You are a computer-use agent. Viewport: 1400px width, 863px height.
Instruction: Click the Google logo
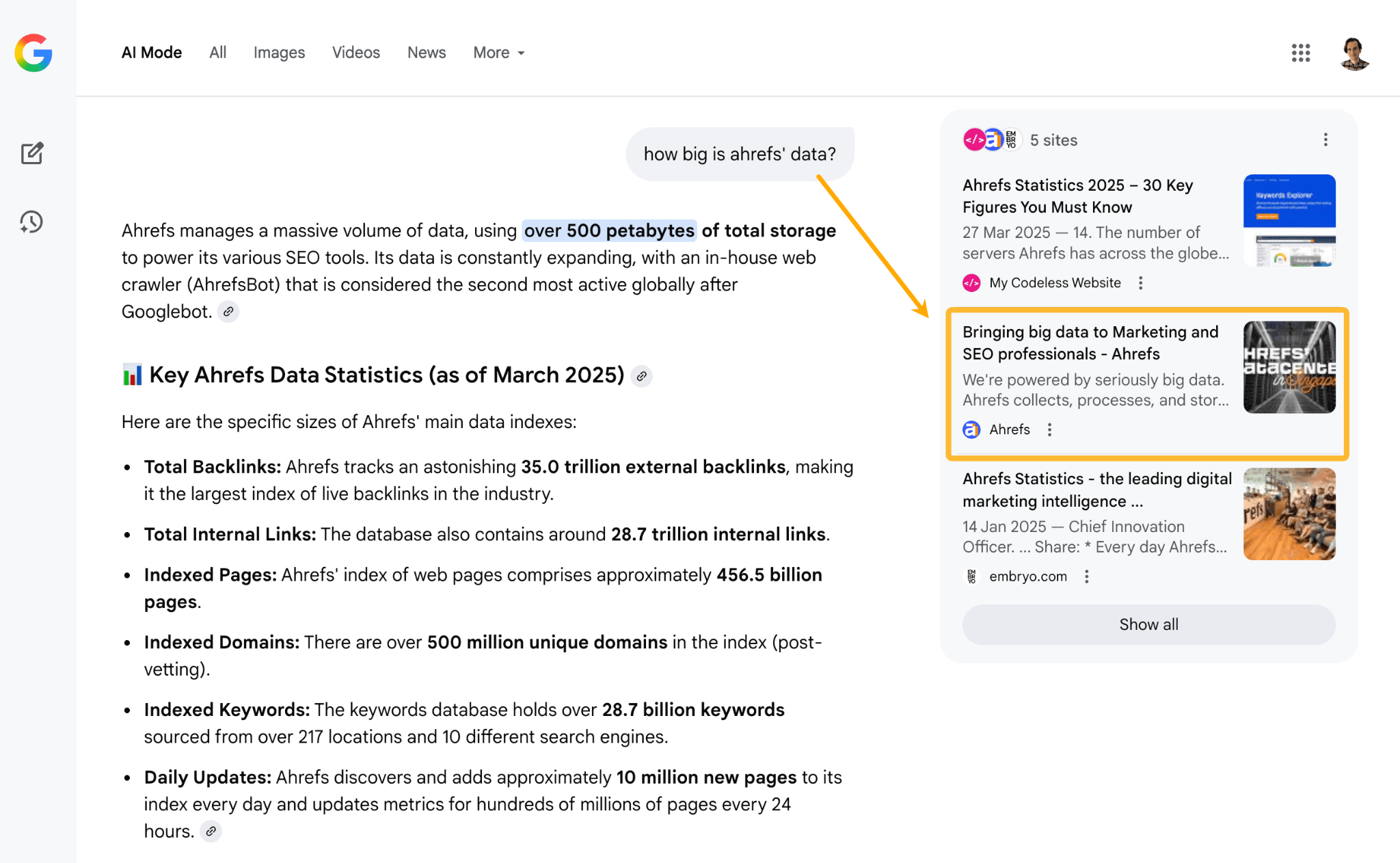pos(33,53)
